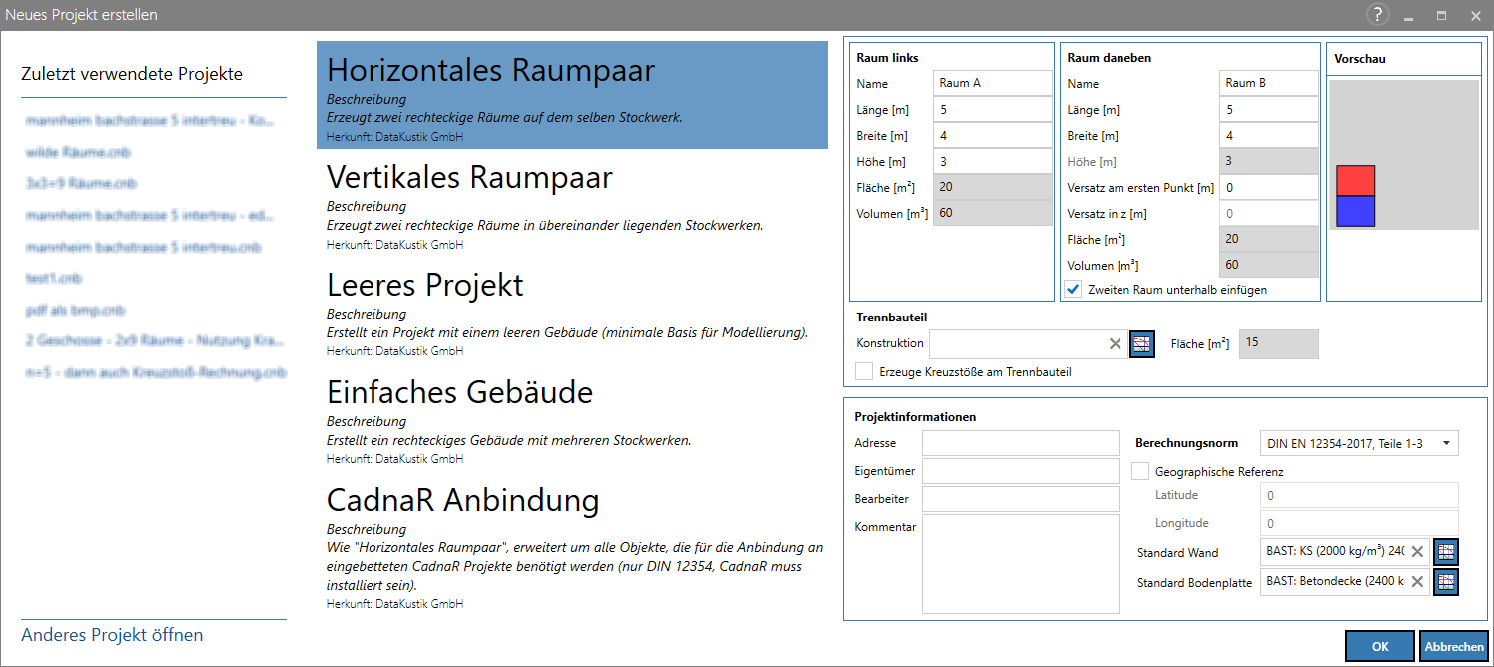Click the Versatz in z field

[1269, 213]
